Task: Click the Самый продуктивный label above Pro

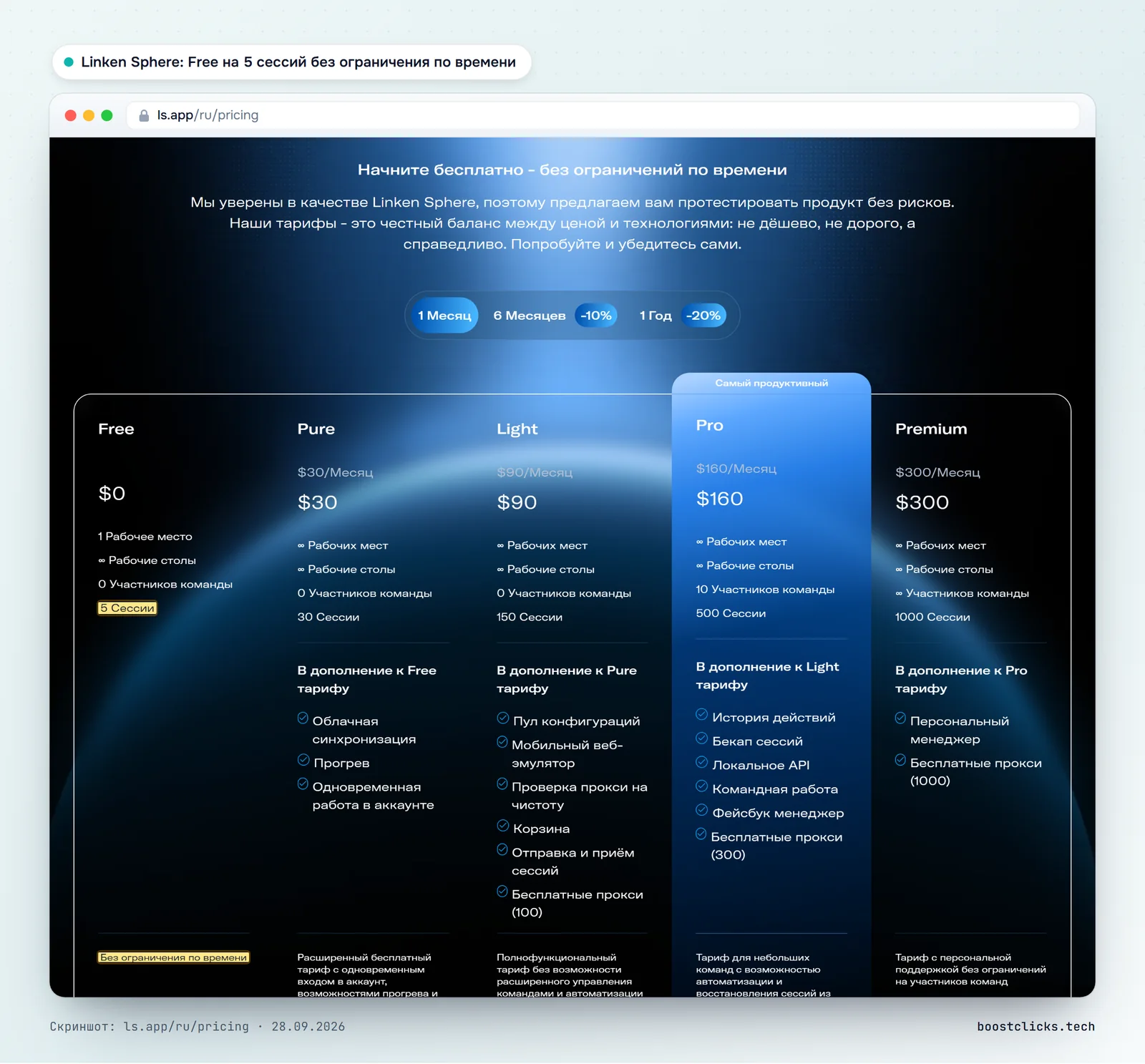Action: [771, 384]
